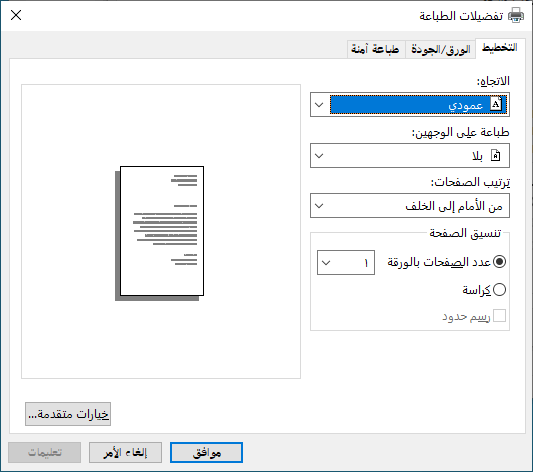The image size is (533, 472).
Task: Open خيارات متقدمة advanced options
Action: 68,414
